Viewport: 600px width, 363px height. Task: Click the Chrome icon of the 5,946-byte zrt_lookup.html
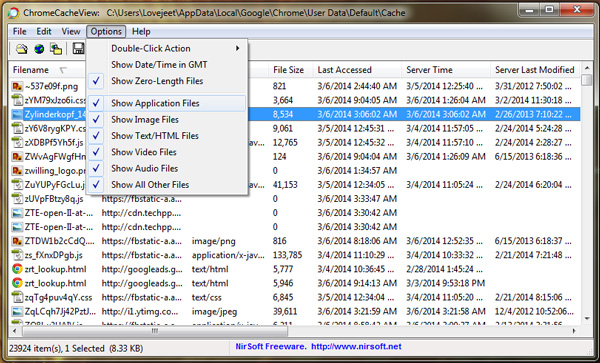click(17, 283)
